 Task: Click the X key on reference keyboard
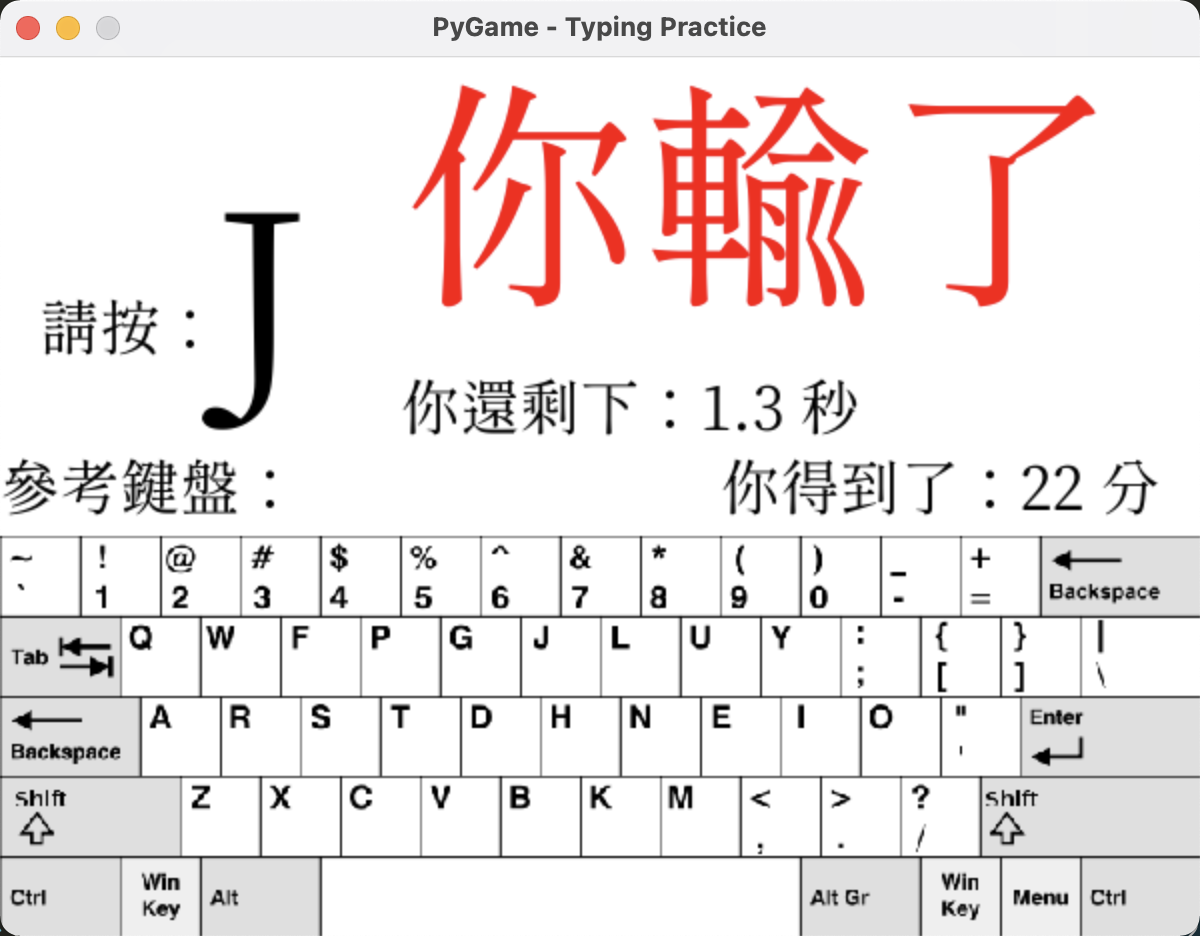click(301, 817)
